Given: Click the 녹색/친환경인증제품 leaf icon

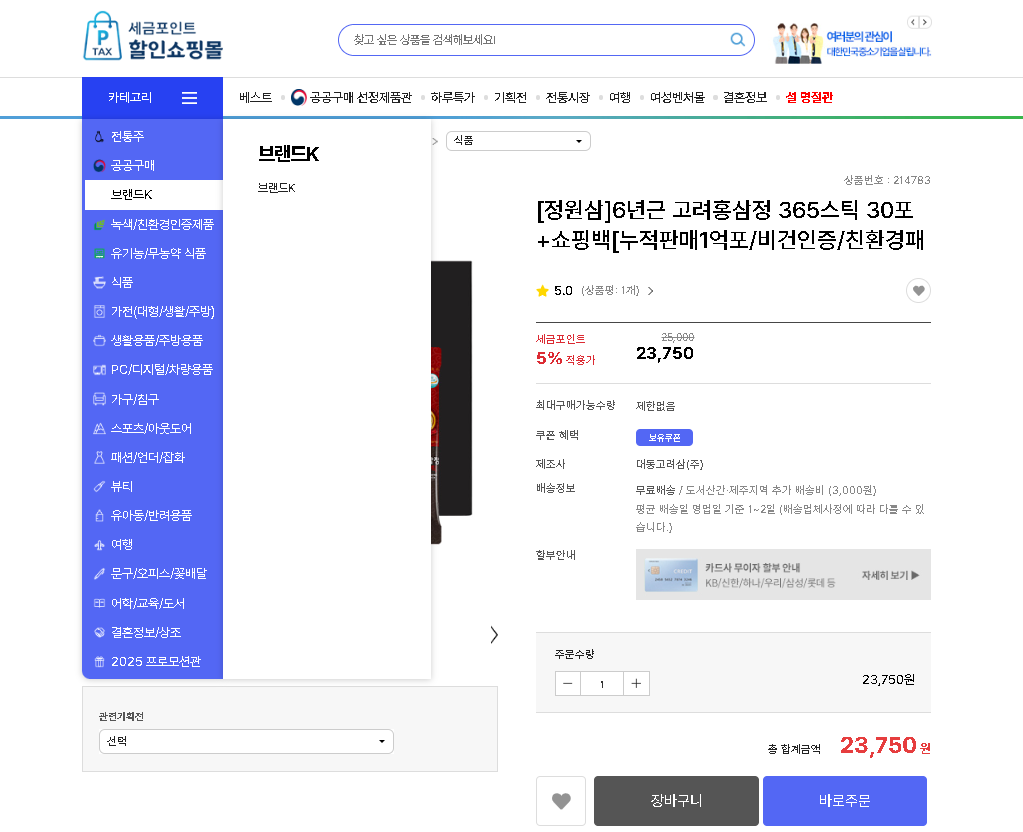Looking at the screenshot, I should (x=99, y=224).
